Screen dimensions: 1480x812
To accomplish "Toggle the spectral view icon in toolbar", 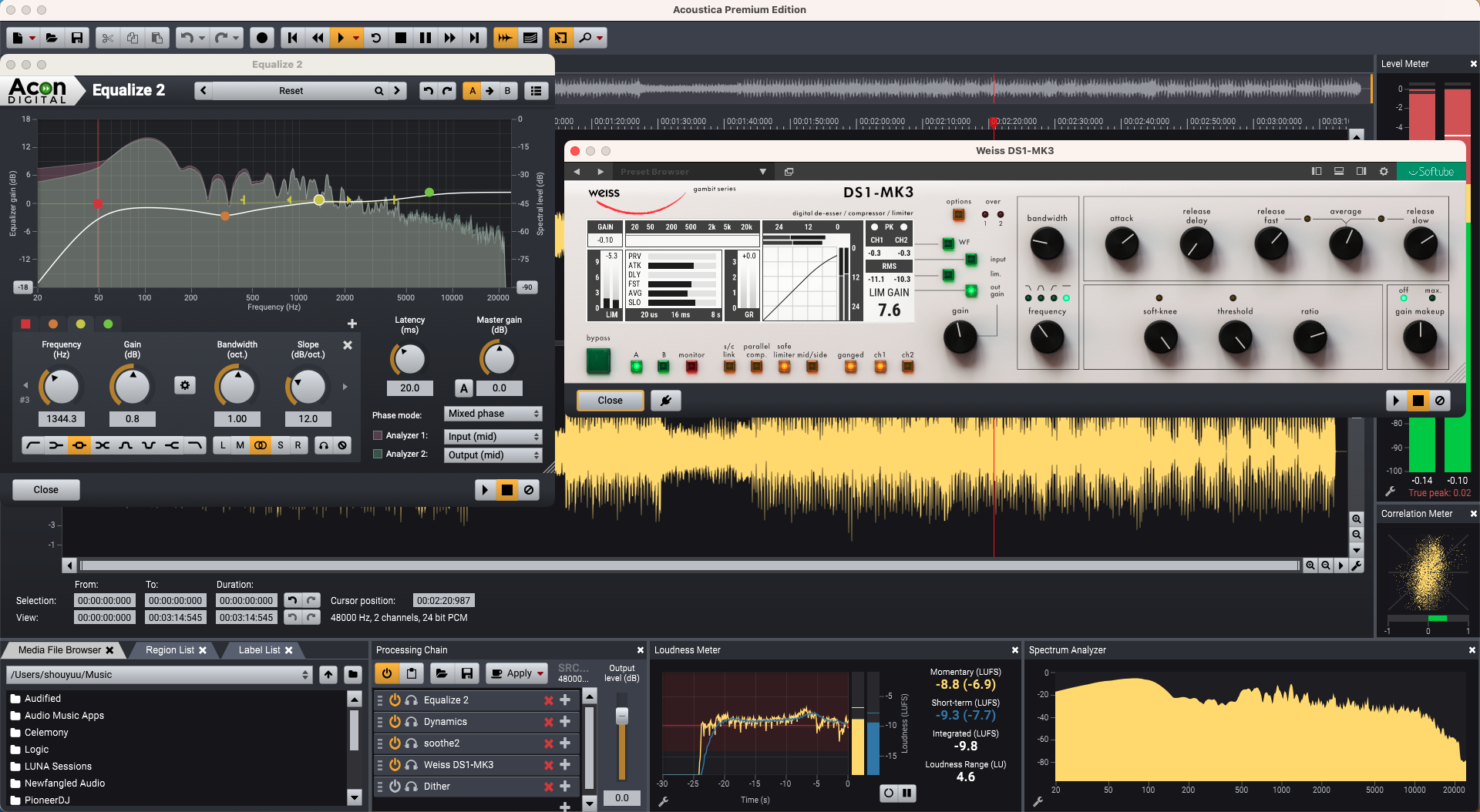I will pos(530,38).
